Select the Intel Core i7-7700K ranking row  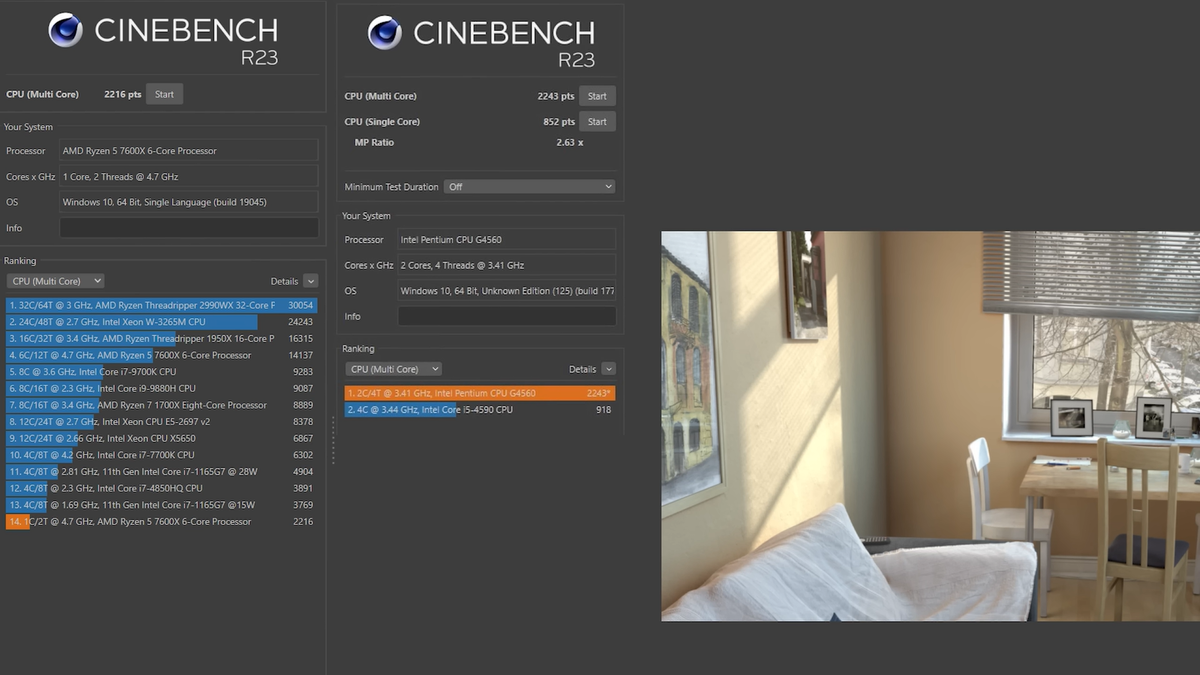point(161,455)
